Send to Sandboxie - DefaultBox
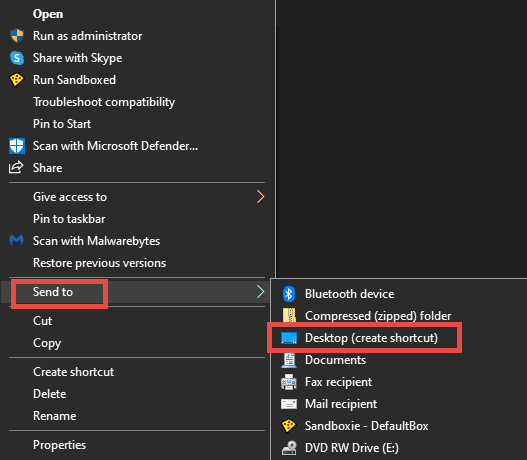Screen dimensions: 527x460 (x=366, y=426)
